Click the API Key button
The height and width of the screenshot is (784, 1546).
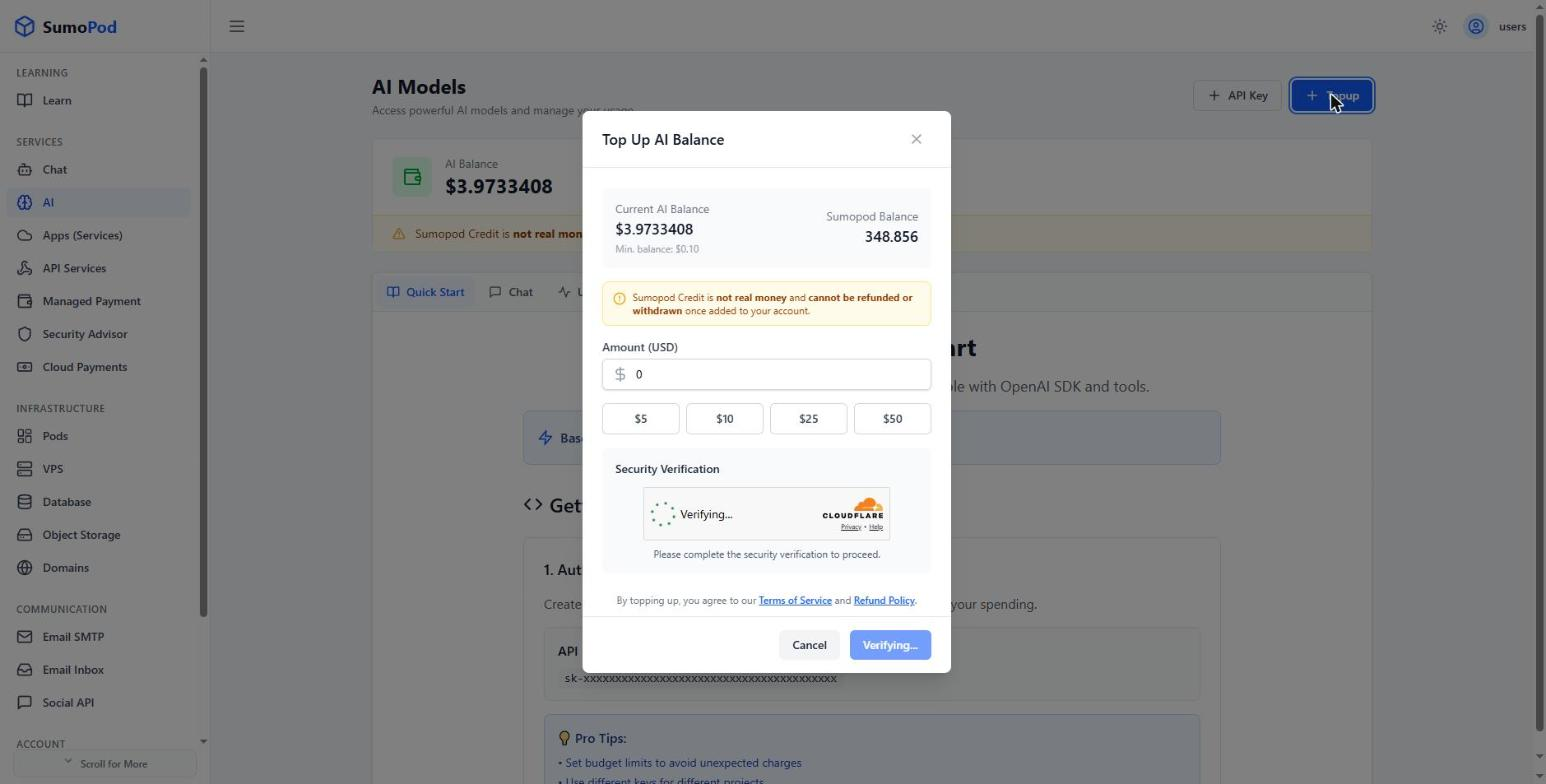pos(1237,96)
